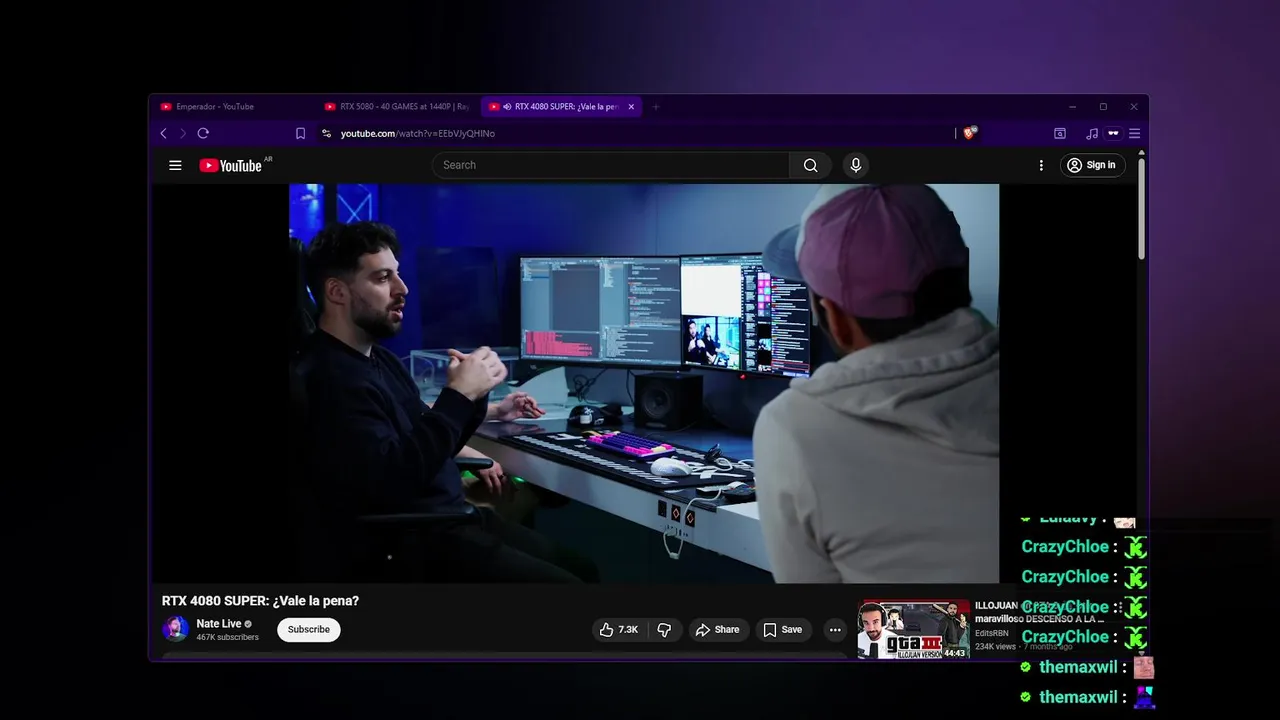Click the youtube.com address bar URL
Image resolution: width=1280 pixels, height=720 pixels.
418,133
